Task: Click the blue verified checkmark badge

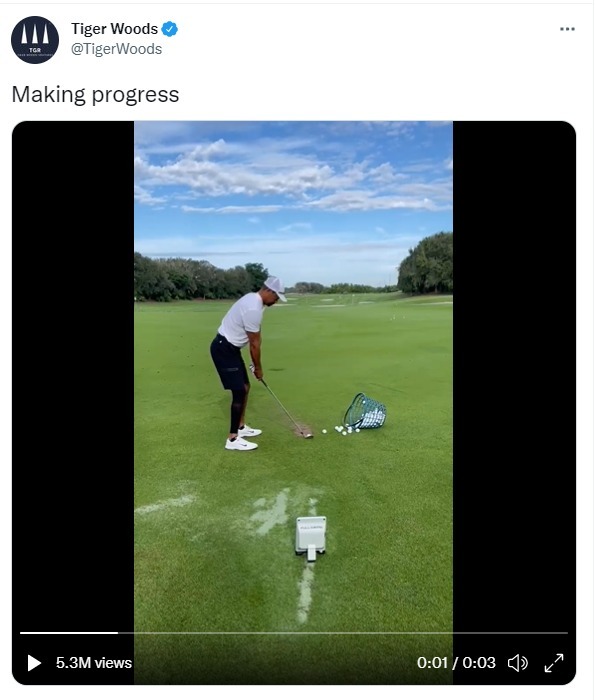Action: (x=170, y=29)
